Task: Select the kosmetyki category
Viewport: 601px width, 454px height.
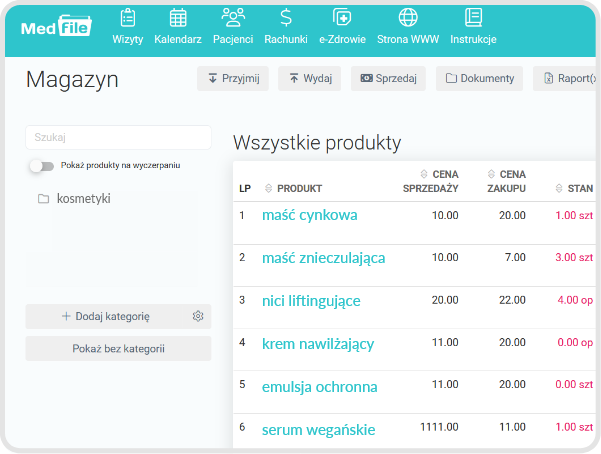Action: [84, 199]
